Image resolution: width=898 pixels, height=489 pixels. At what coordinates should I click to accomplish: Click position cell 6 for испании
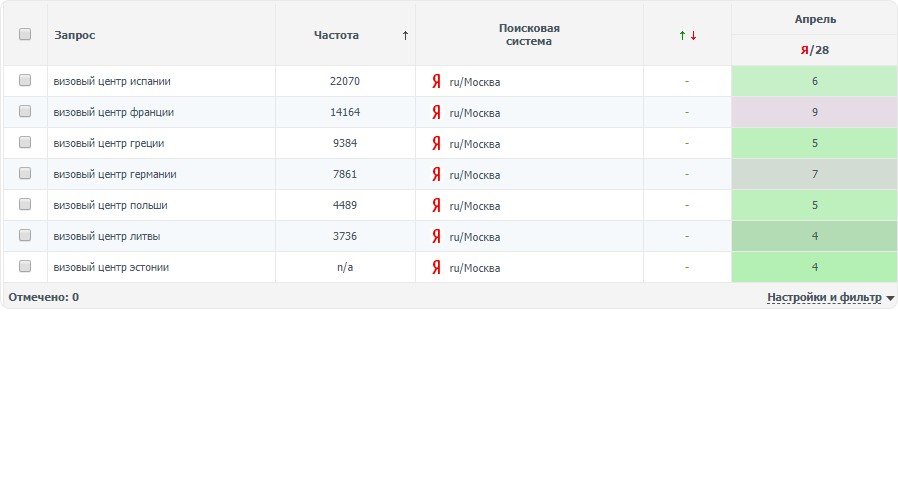tap(814, 81)
